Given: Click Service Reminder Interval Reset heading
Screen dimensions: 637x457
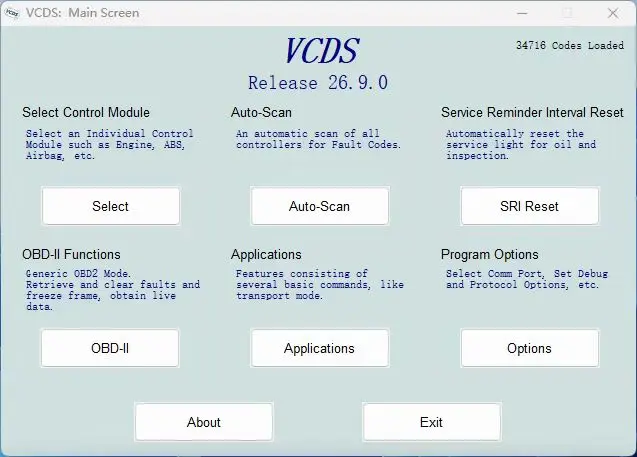Looking at the screenshot, I should (x=532, y=113).
